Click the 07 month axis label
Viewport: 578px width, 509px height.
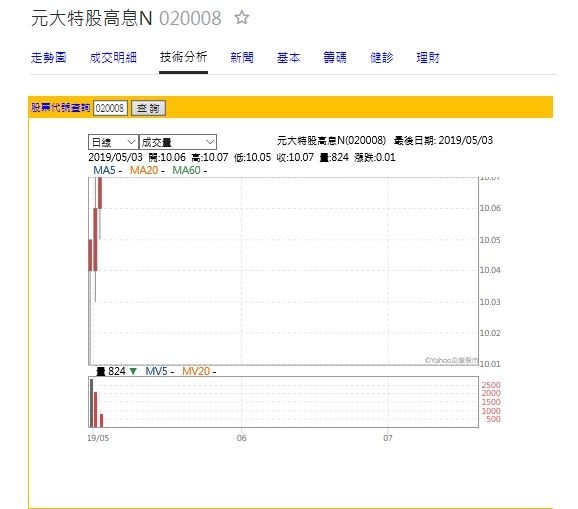387,438
